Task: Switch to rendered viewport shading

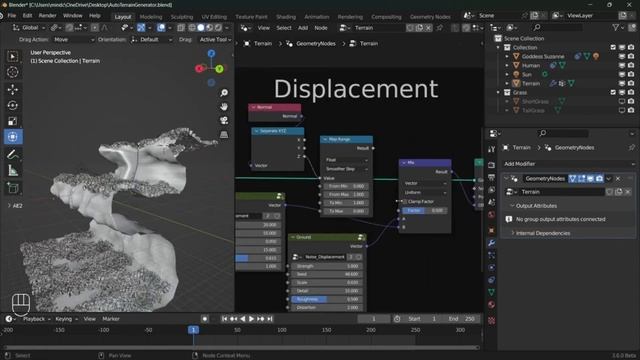Action: [x=218, y=28]
